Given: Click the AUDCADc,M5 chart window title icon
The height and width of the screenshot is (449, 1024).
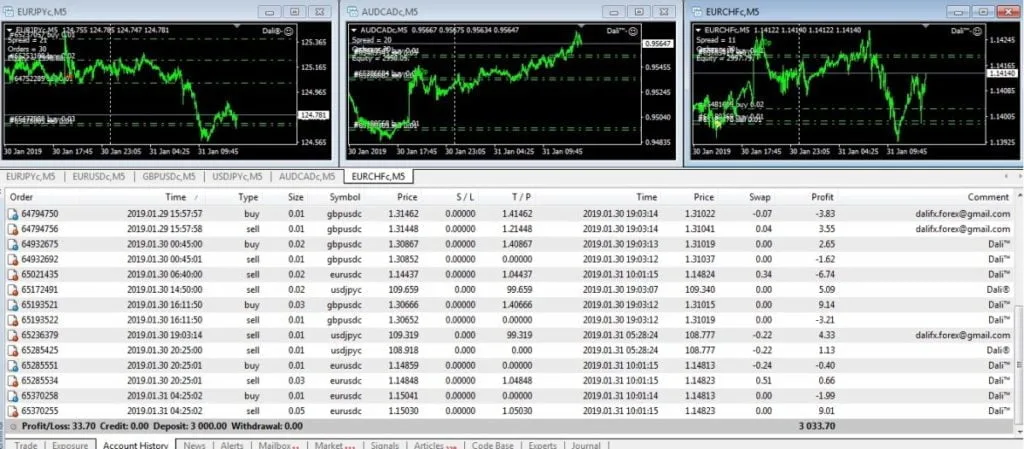Looking at the screenshot, I should click(353, 11).
